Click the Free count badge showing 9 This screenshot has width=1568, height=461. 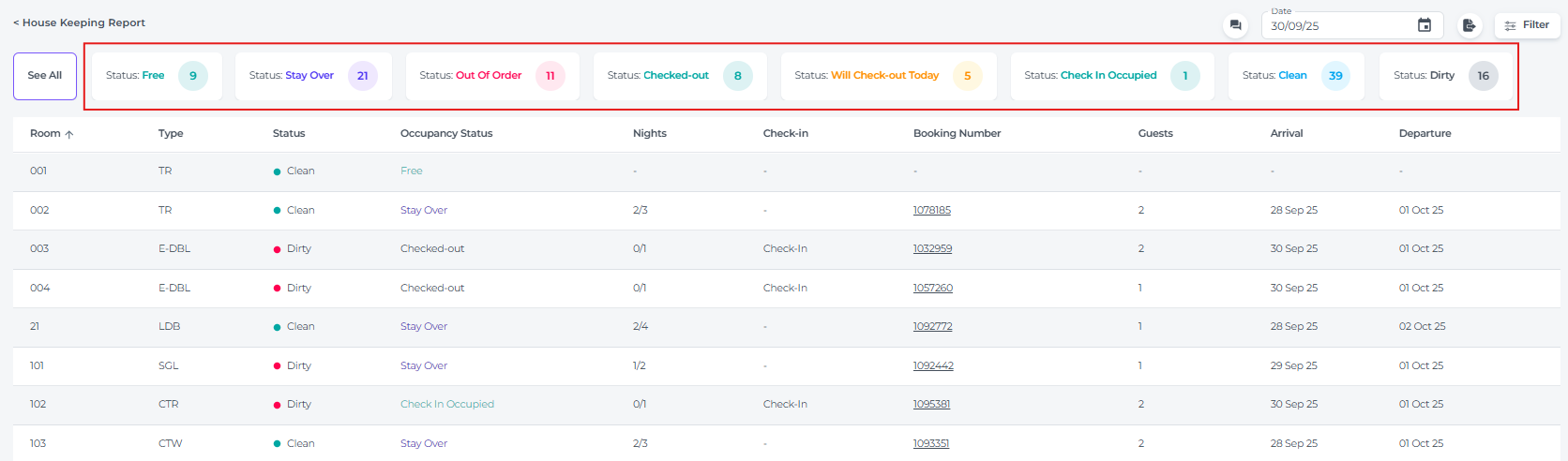(x=193, y=76)
